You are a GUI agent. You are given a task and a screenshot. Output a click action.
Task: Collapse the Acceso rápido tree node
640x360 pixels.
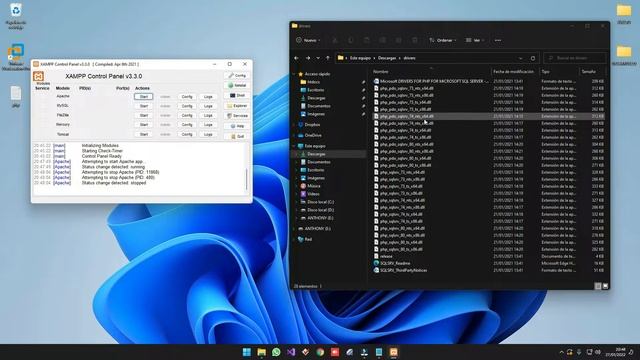(294, 74)
